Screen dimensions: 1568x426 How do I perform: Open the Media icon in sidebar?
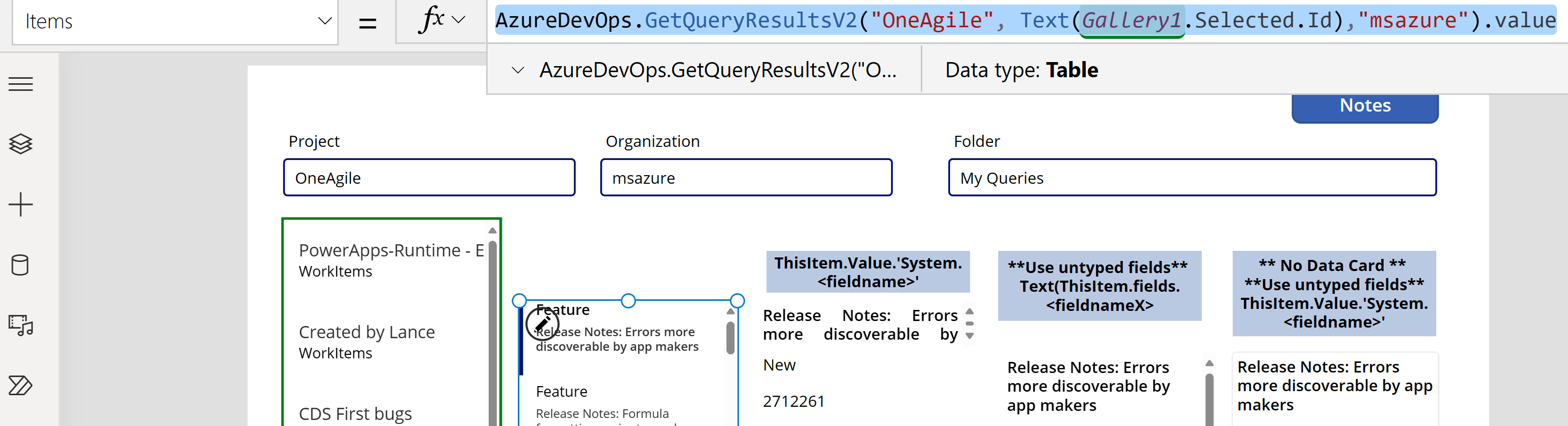(x=21, y=325)
